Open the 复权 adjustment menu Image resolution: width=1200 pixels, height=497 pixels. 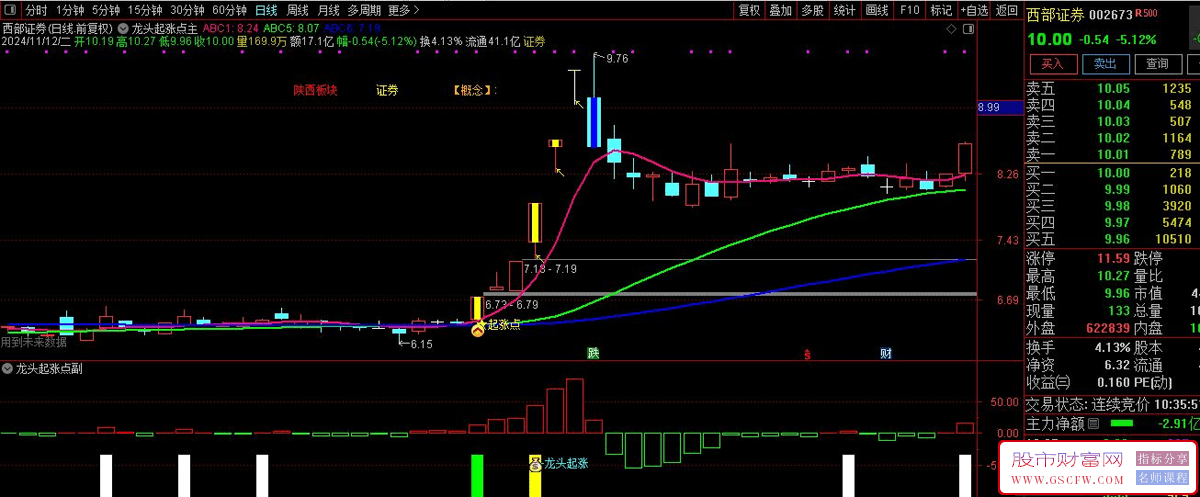(x=749, y=10)
